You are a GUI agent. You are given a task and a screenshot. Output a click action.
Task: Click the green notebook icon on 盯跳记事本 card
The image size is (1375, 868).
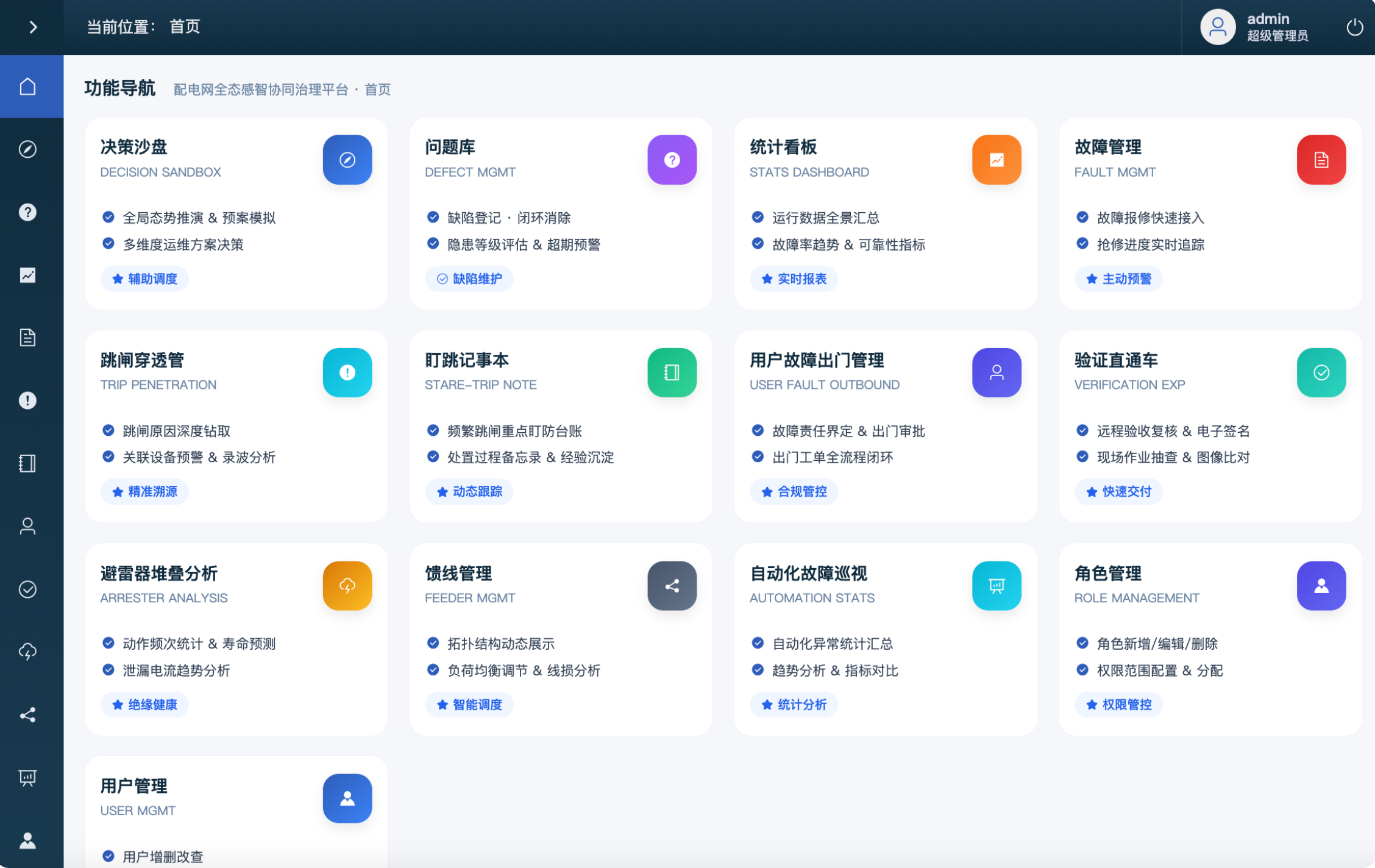(x=672, y=372)
